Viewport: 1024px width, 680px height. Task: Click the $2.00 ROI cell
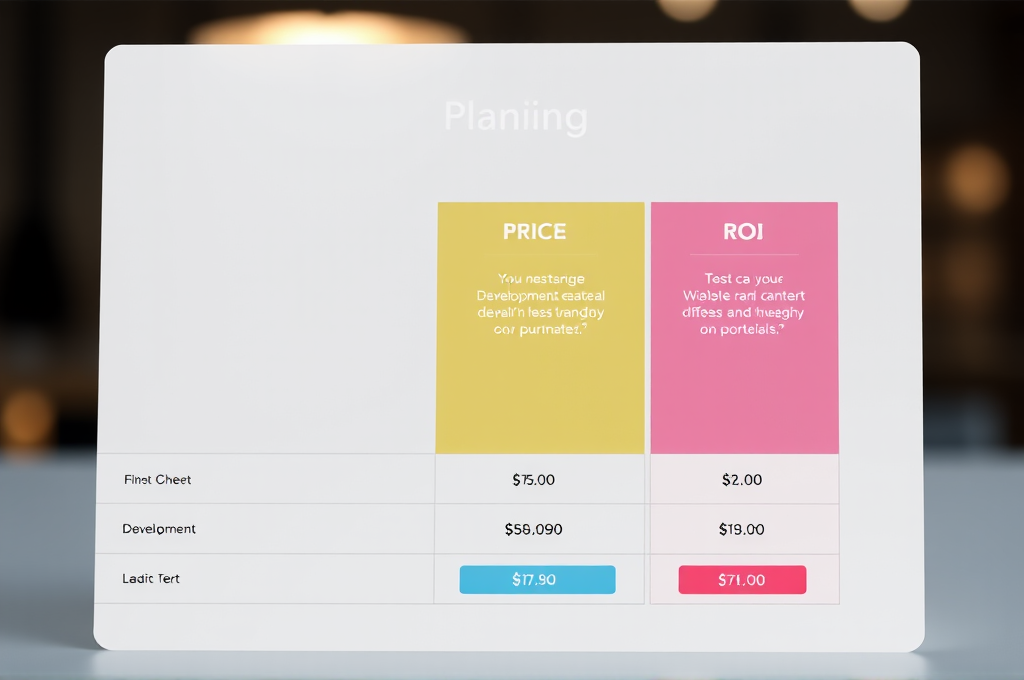741,480
